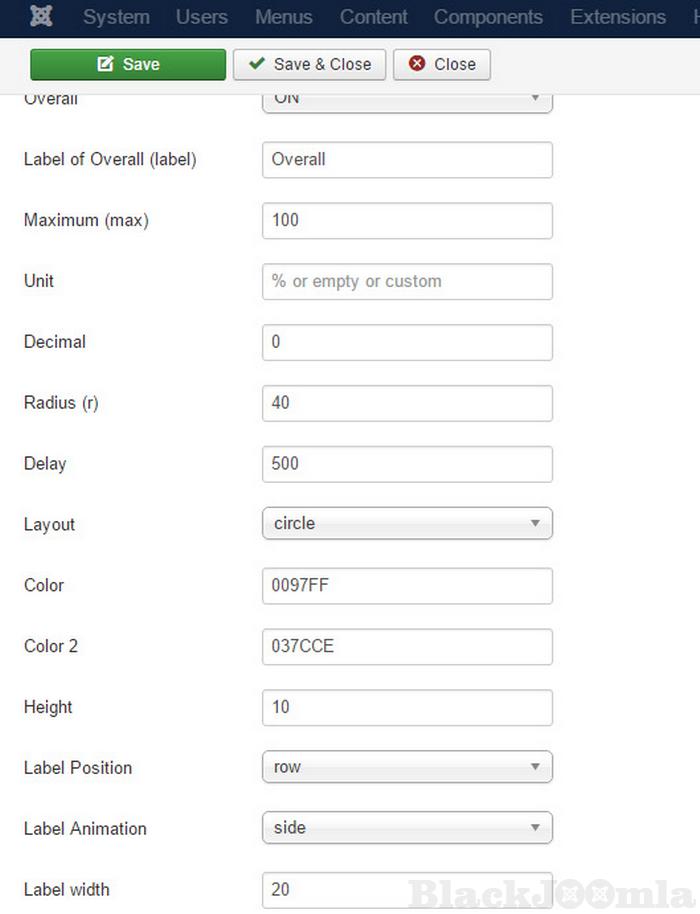Open the Content menu

(373, 17)
